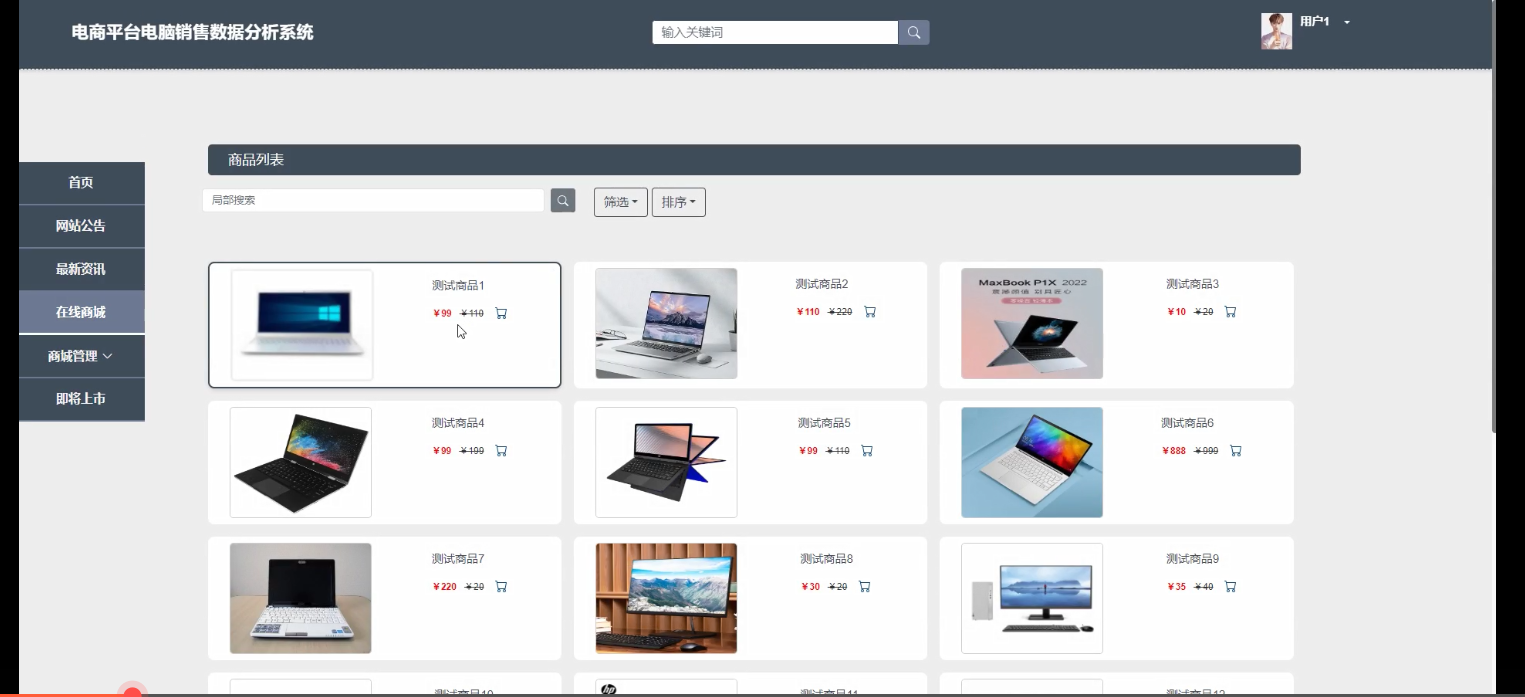Focus the 局部搜索 input field
The height and width of the screenshot is (697, 1525).
pyautogui.click(x=373, y=200)
